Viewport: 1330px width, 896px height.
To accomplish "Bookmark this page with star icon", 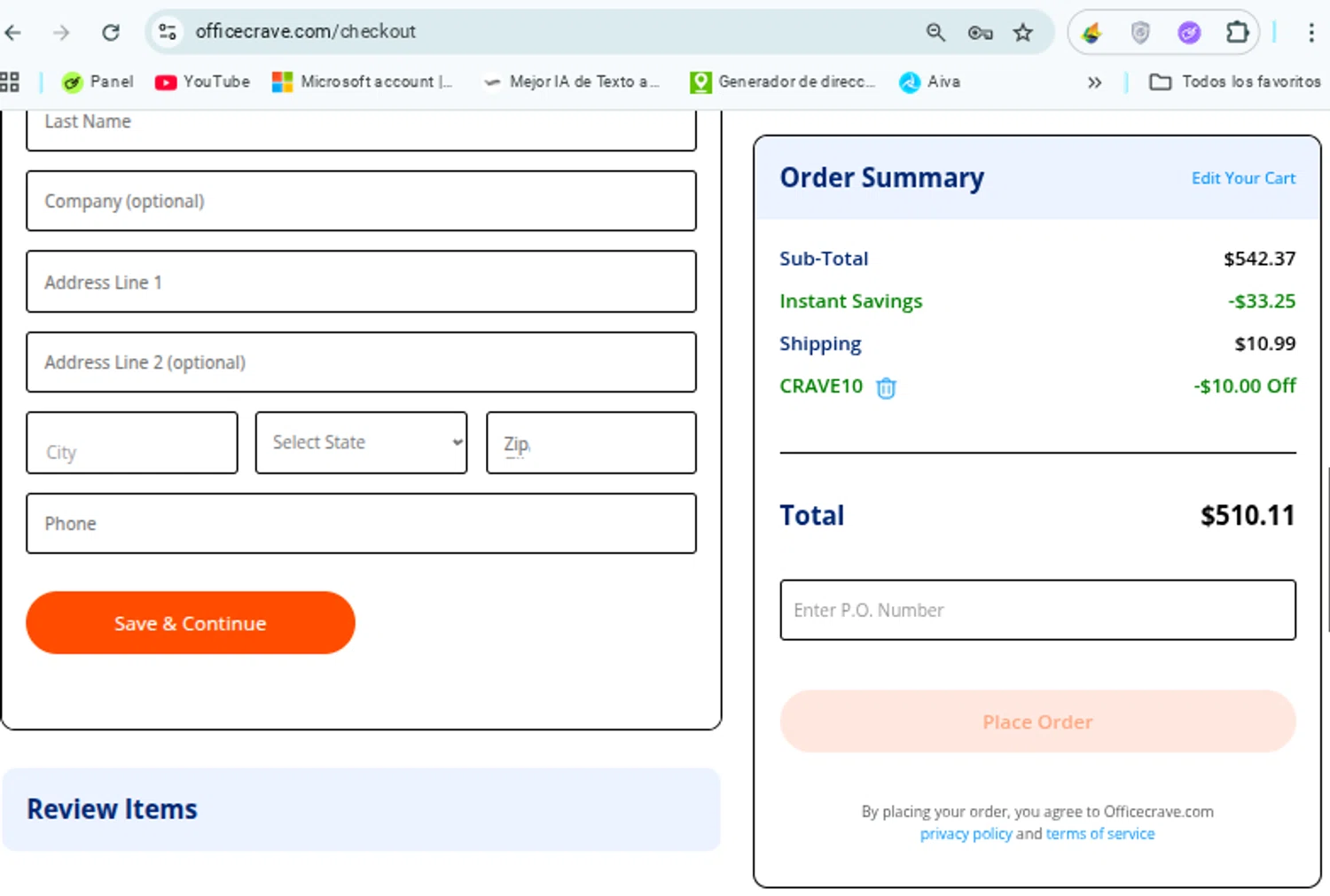I will (1023, 33).
